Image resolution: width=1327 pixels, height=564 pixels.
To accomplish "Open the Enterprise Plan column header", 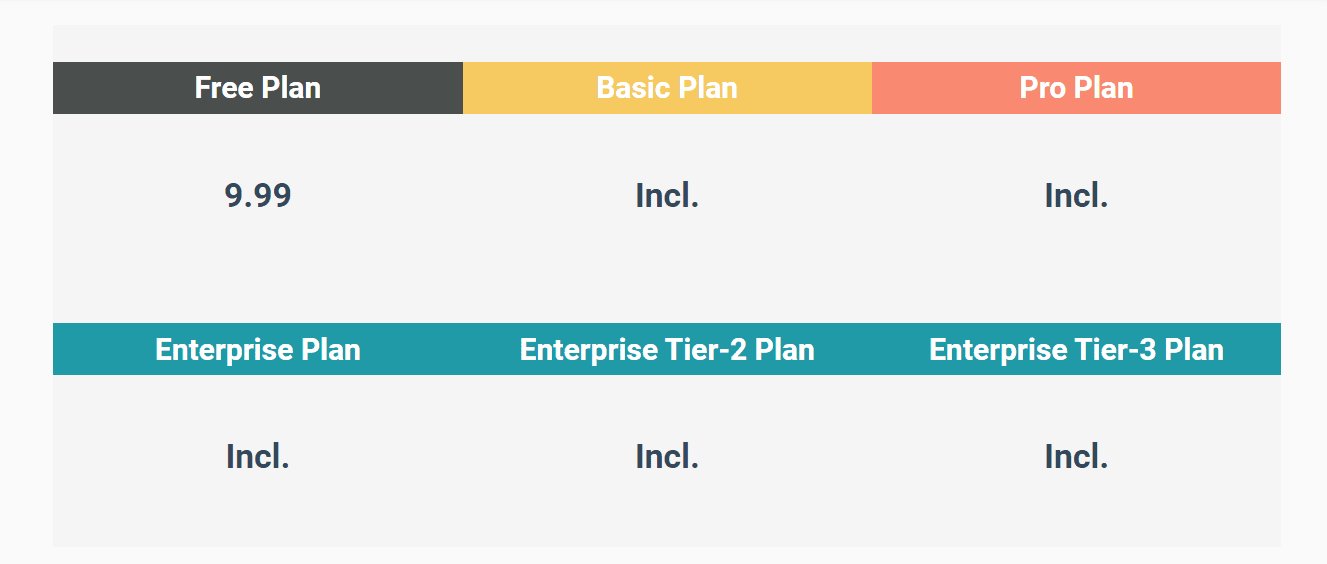I will (258, 349).
